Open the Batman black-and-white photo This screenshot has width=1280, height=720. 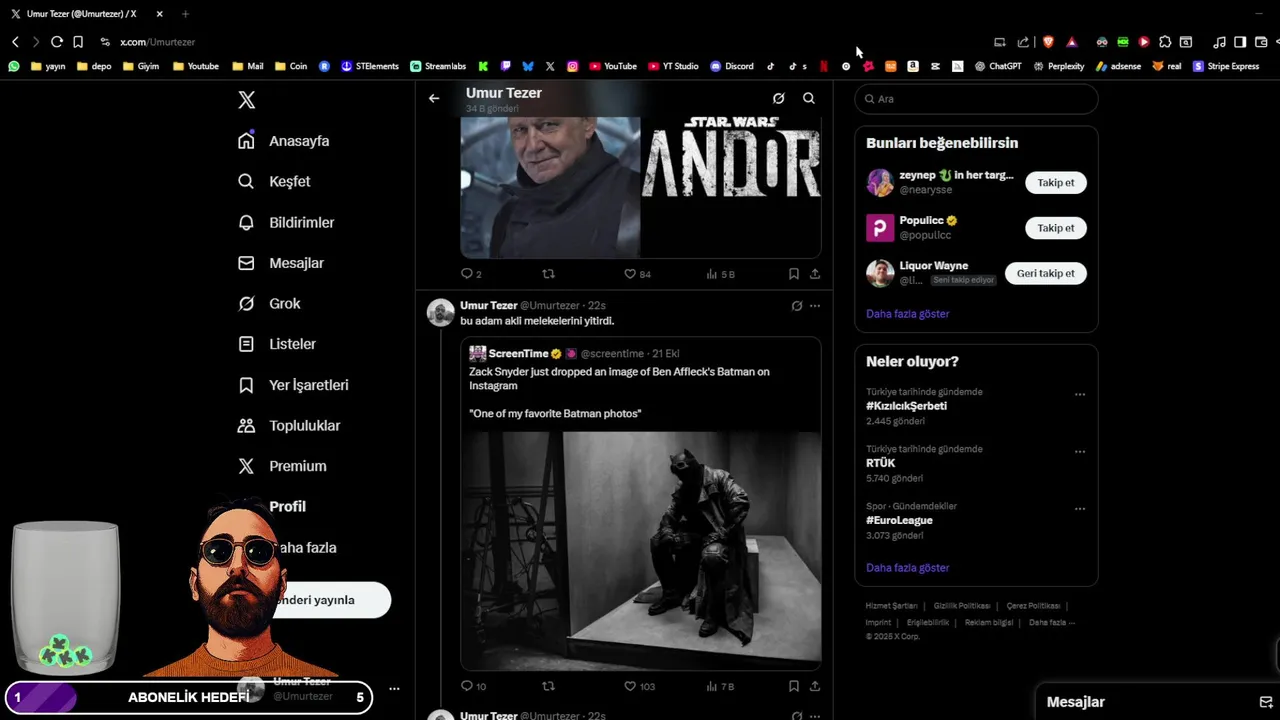(x=641, y=549)
